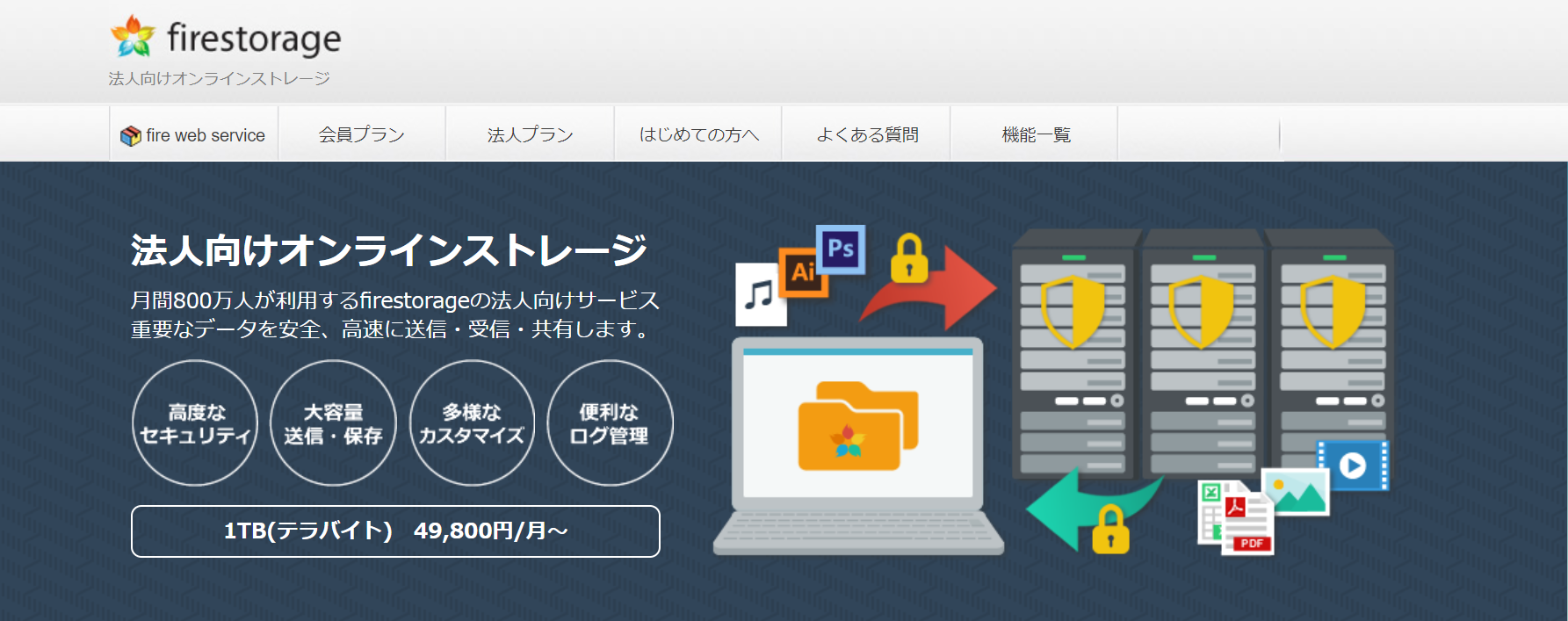Open the 法人プラン menu item
Viewport: 1568px width, 621px height.
[x=530, y=134]
